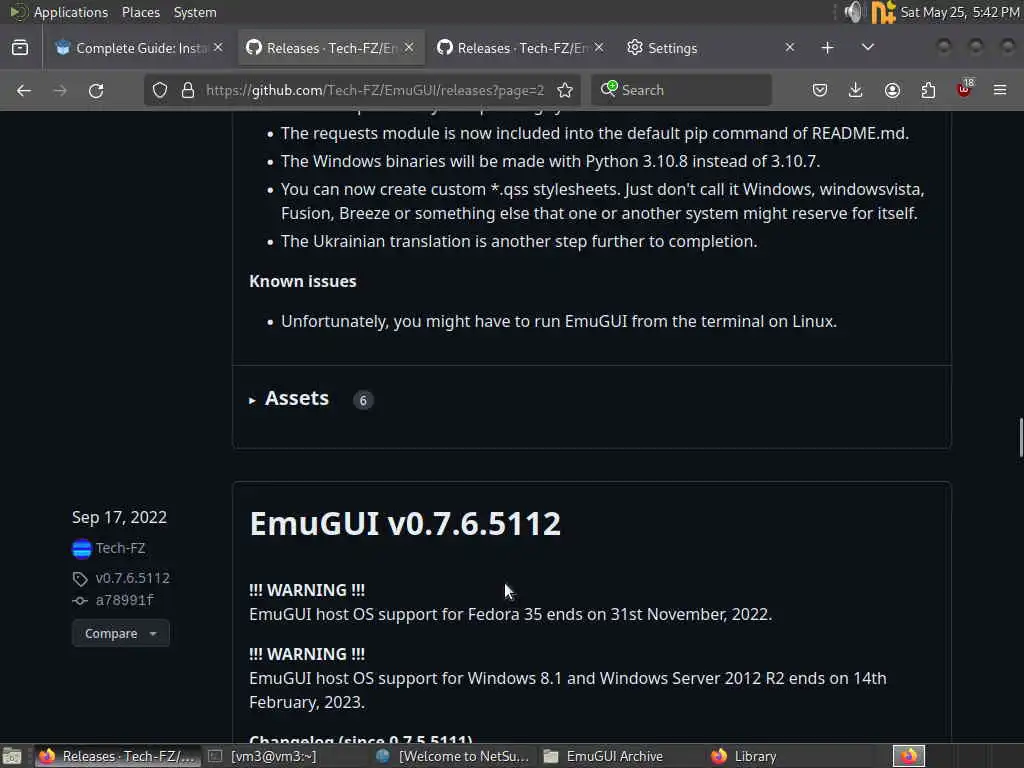Close the active Releases Tech-FZ tab

[x=409, y=48]
